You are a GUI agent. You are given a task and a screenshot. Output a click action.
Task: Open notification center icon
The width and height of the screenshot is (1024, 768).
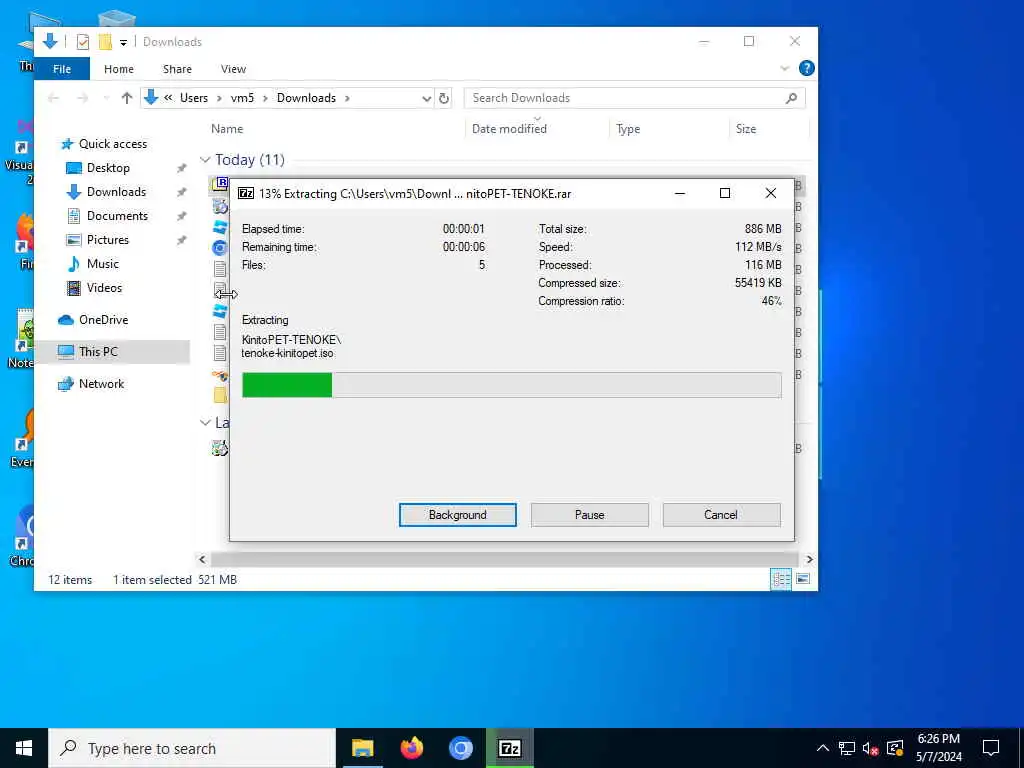[x=991, y=748]
